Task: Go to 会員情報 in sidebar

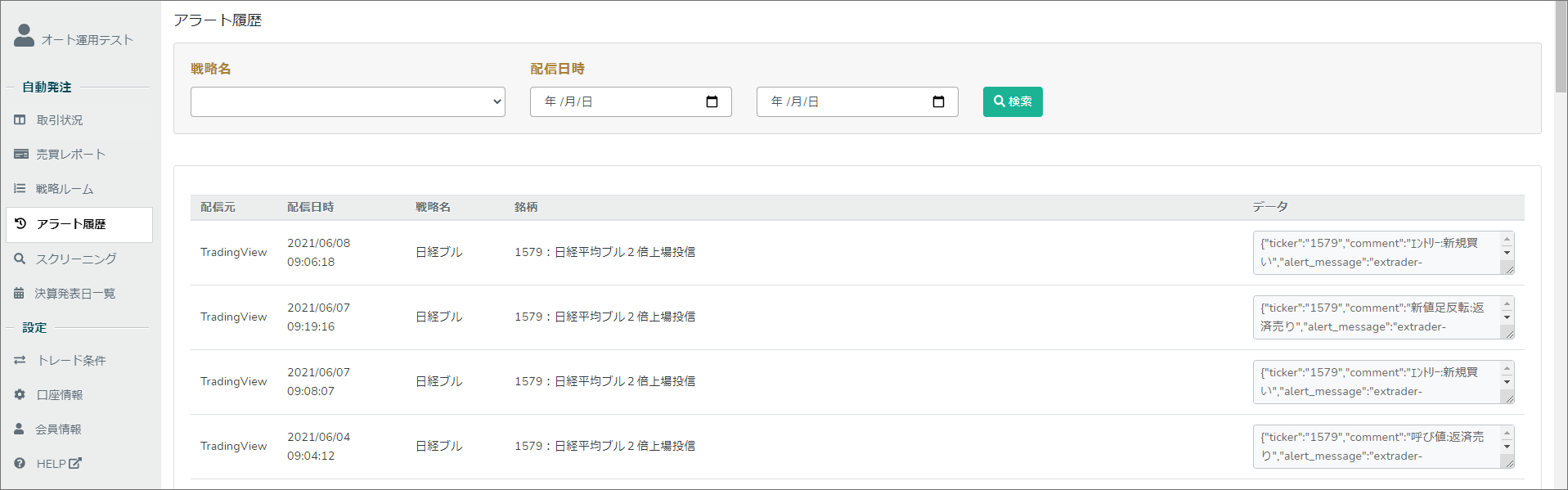Action: point(58,429)
